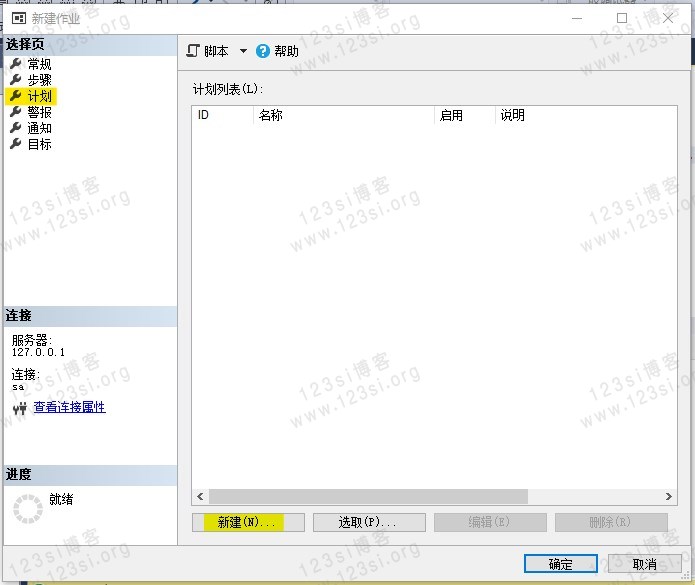Confirm with the 确定 button
The width and height of the screenshot is (695, 585).
click(x=561, y=564)
